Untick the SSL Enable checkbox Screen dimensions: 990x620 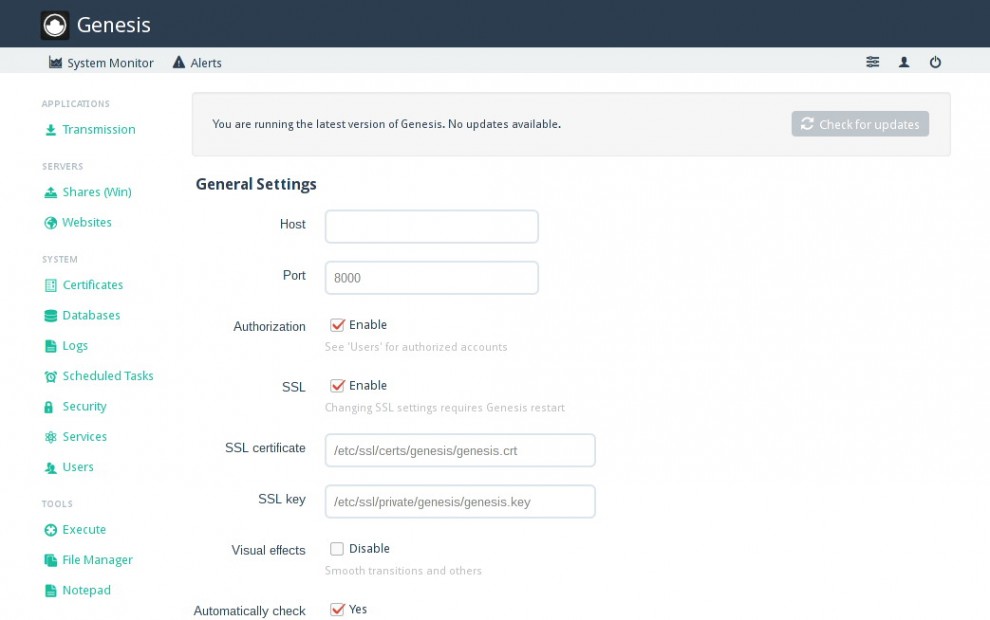click(337, 385)
